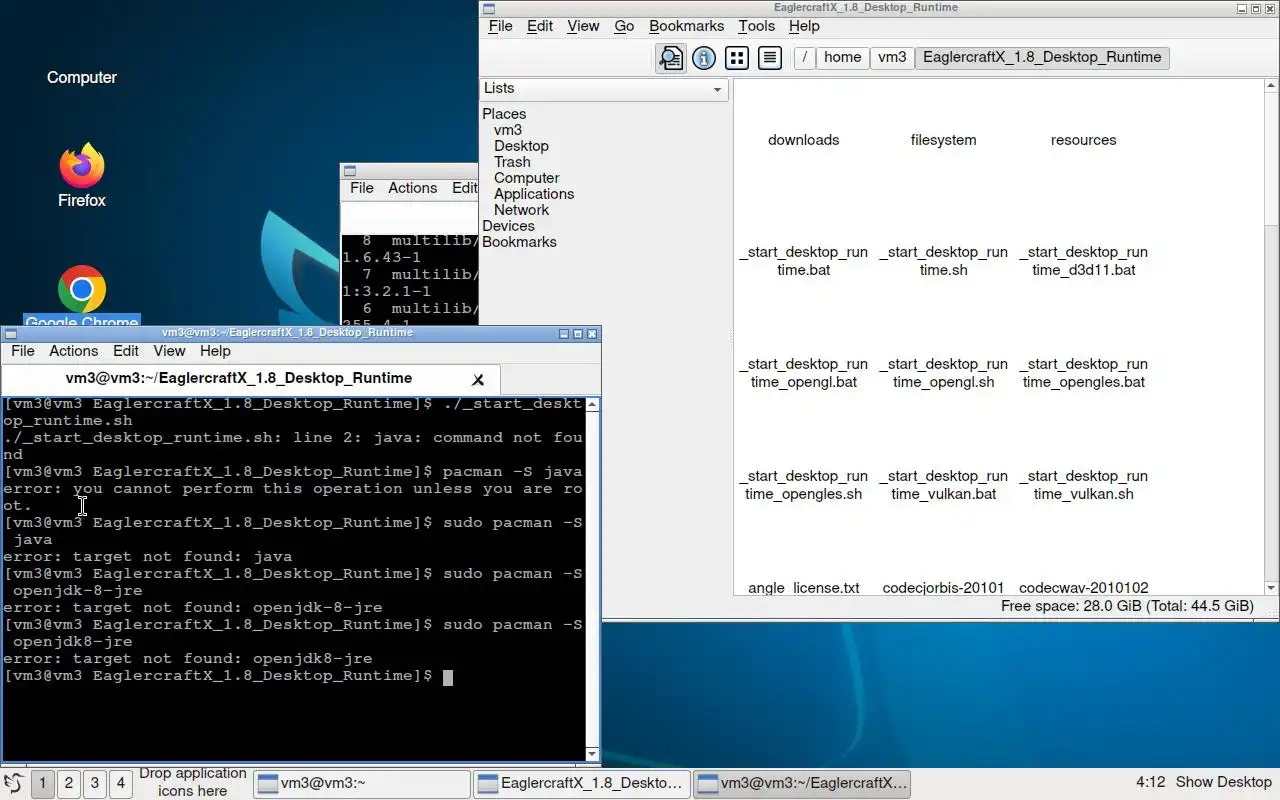The width and height of the screenshot is (1280, 800).
Task: Select _start_desktop_runtime_opengles.bat file
Action: point(1084,373)
